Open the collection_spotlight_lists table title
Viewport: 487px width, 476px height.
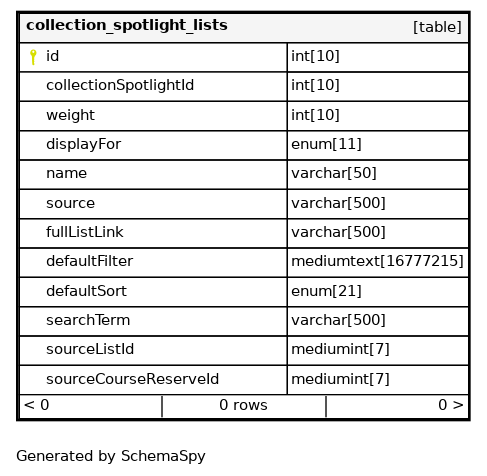[x=127, y=26]
